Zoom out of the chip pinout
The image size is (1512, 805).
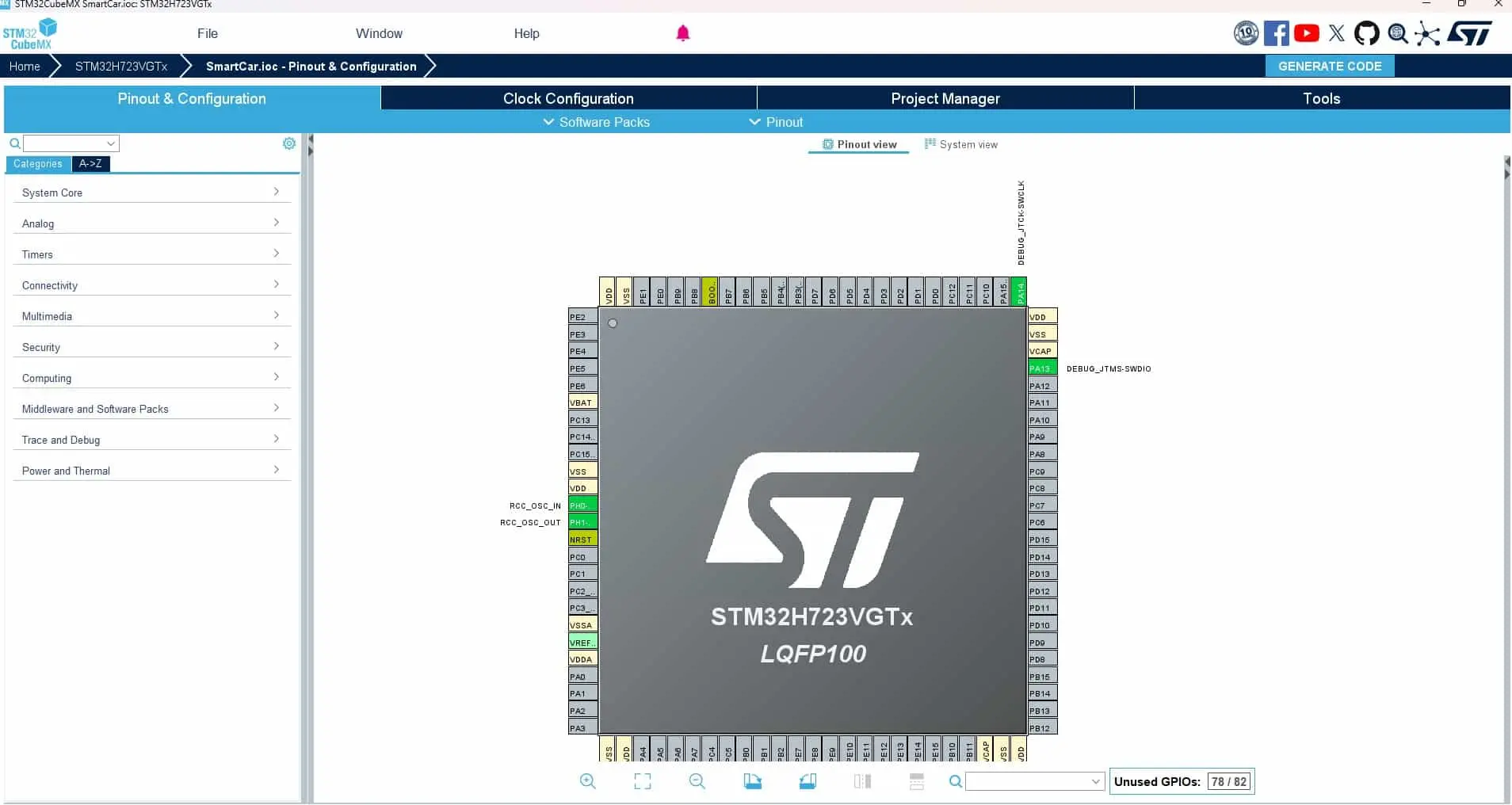tap(697, 781)
